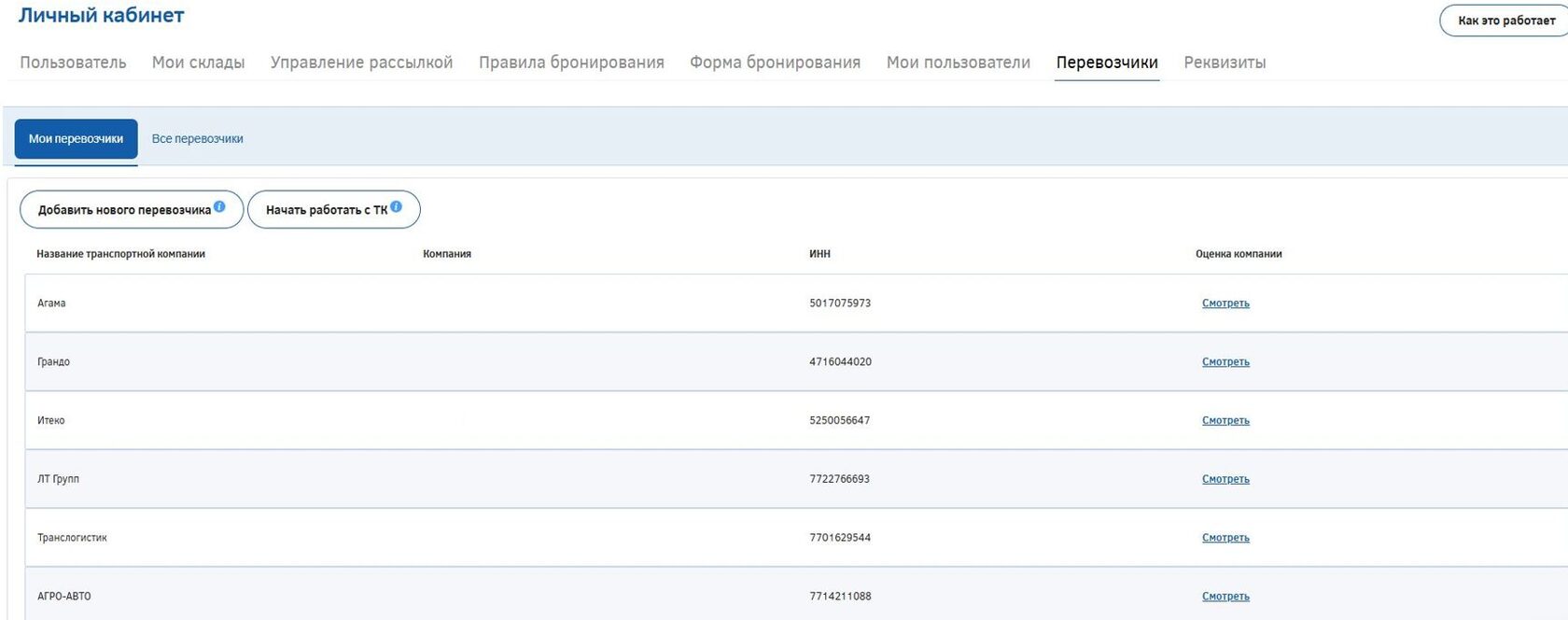Click ИНН value 4716044020
1568x620 pixels.
[840, 362]
